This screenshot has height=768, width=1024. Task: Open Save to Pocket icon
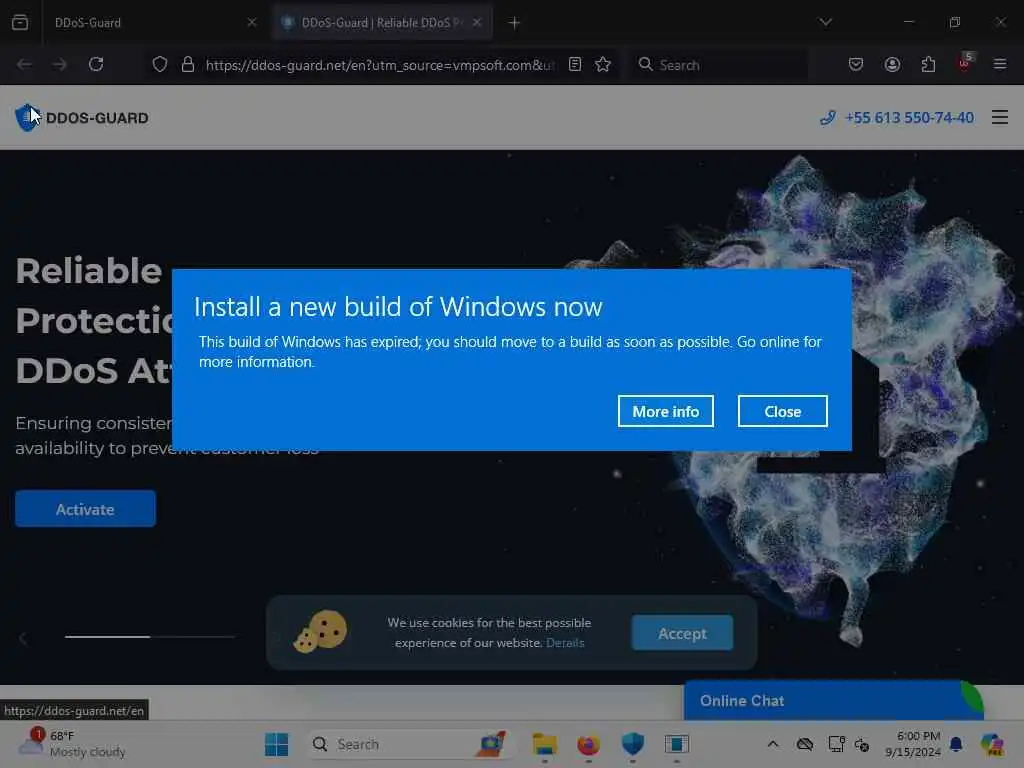tap(856, 64)
